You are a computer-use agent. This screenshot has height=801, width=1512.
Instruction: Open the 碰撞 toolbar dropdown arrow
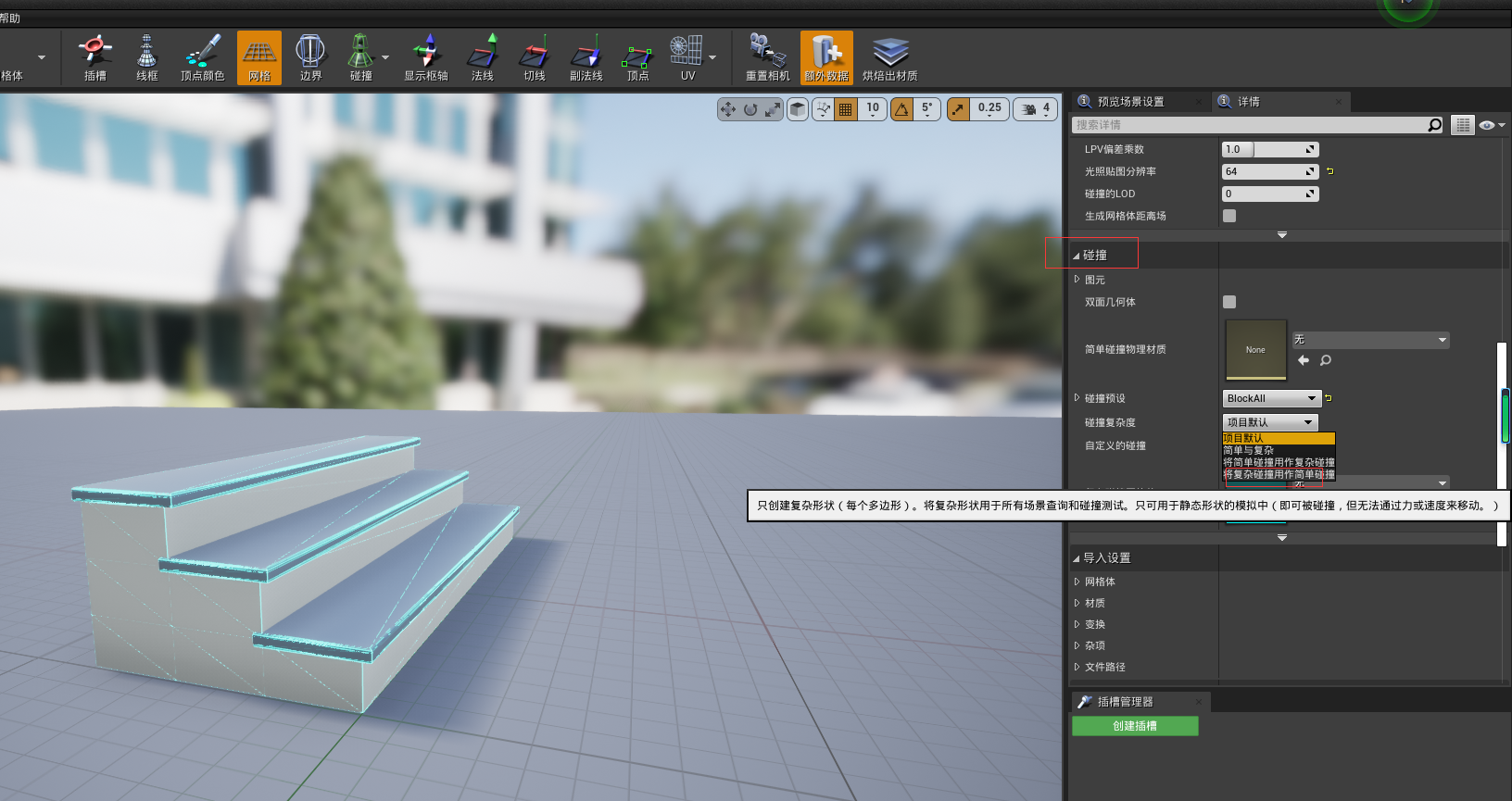385,57
